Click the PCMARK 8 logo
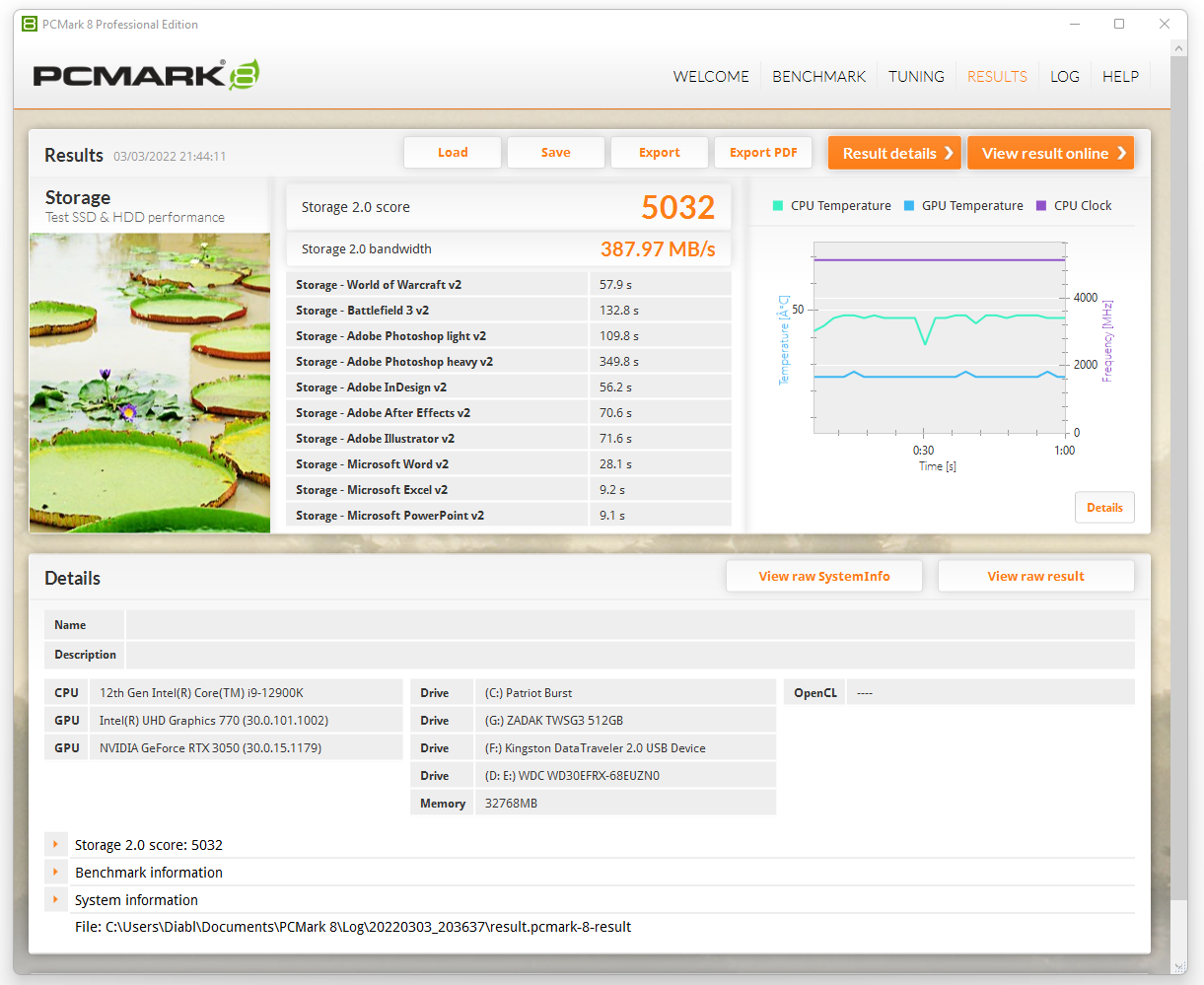Viewport: 1204px width, 985px height. click(x=146, y=75)
